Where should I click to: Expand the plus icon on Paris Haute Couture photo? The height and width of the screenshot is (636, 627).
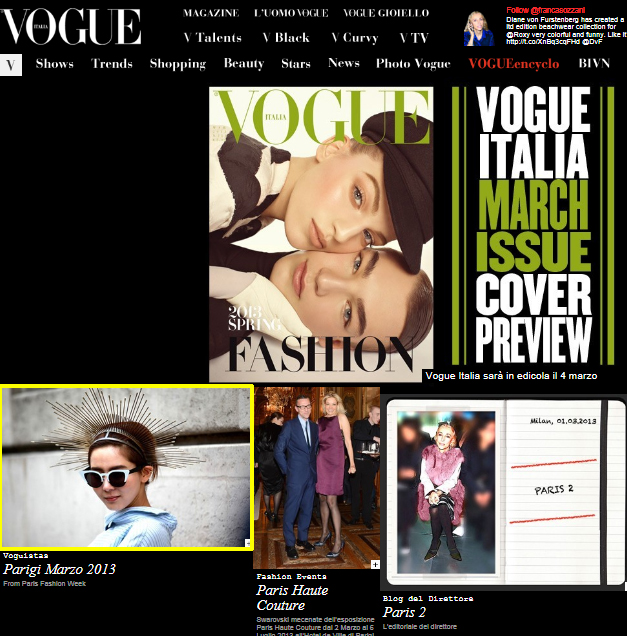point(375,564)
